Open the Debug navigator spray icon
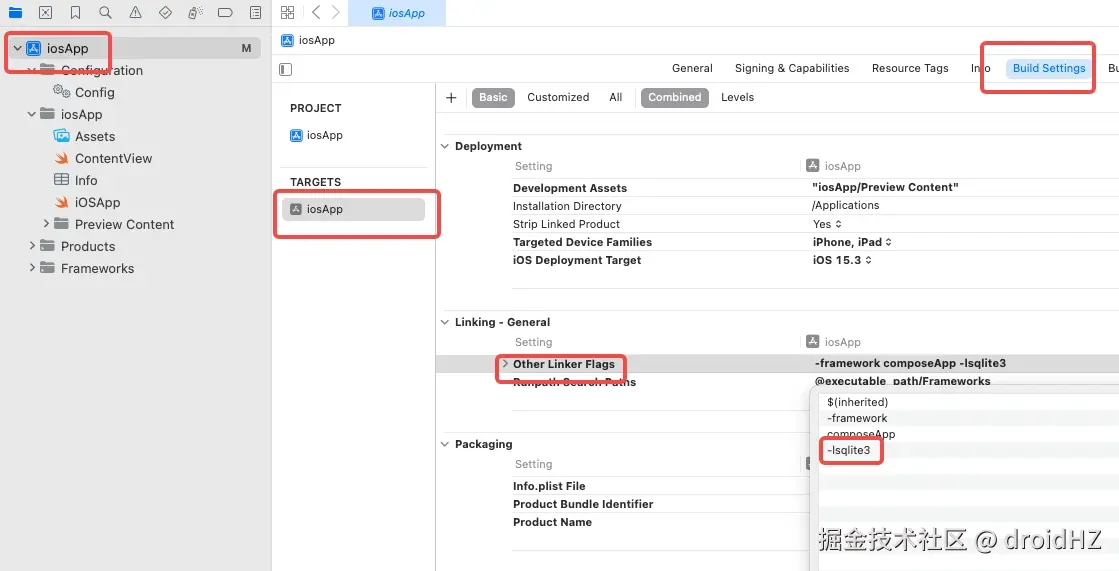The width and height of the screenshot is (1119, 571). (195, 13)
